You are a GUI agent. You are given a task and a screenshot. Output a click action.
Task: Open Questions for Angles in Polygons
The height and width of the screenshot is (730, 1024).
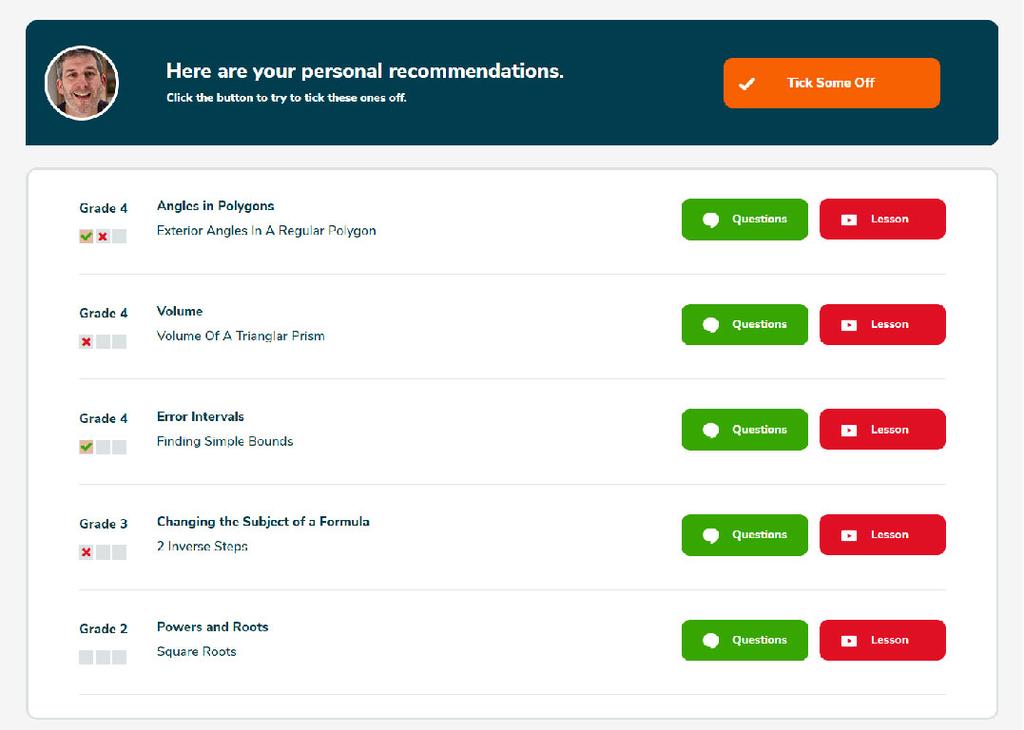(x=744, y=219)
